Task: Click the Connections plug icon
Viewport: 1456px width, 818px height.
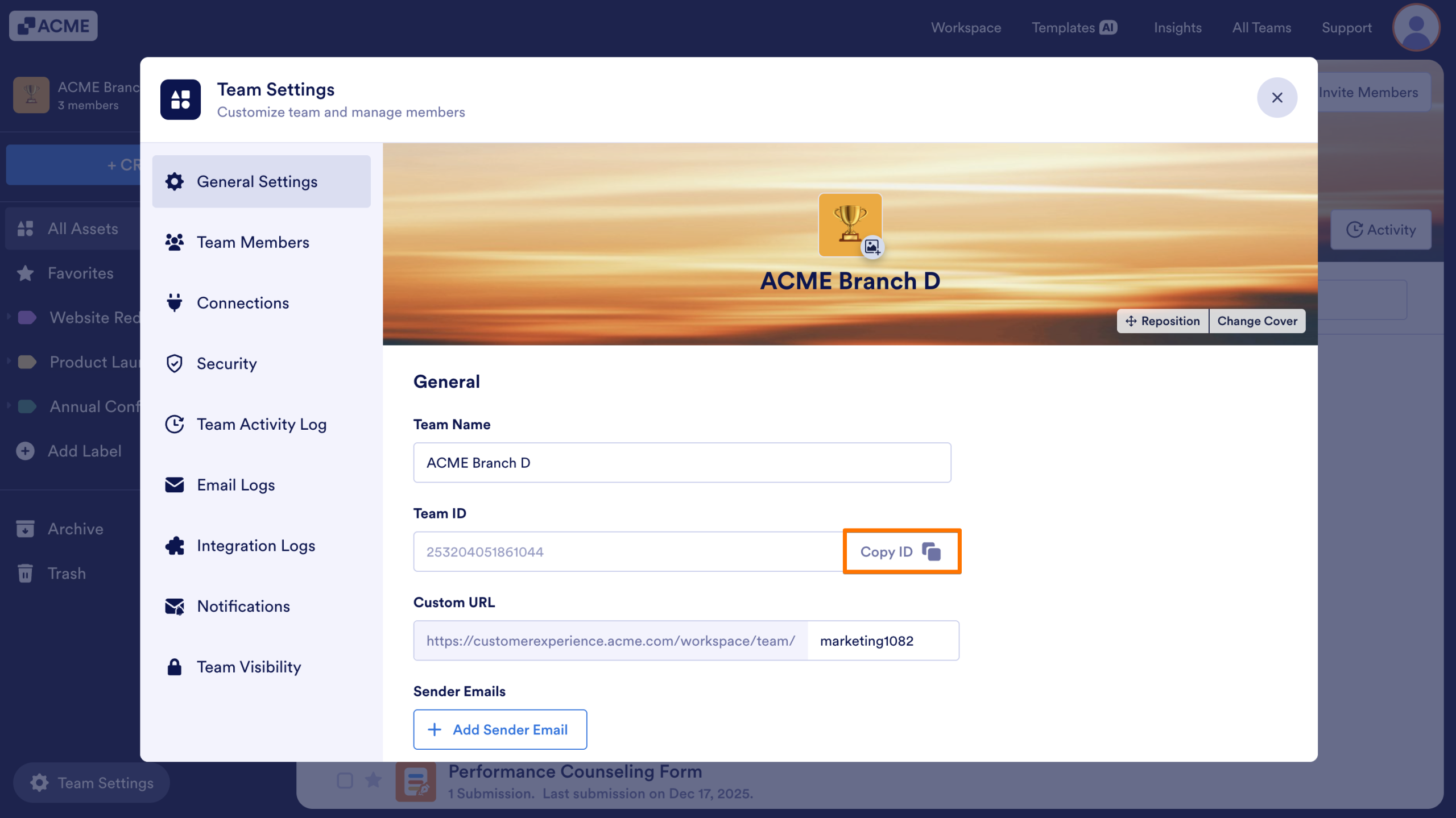Action: point(175,302)
